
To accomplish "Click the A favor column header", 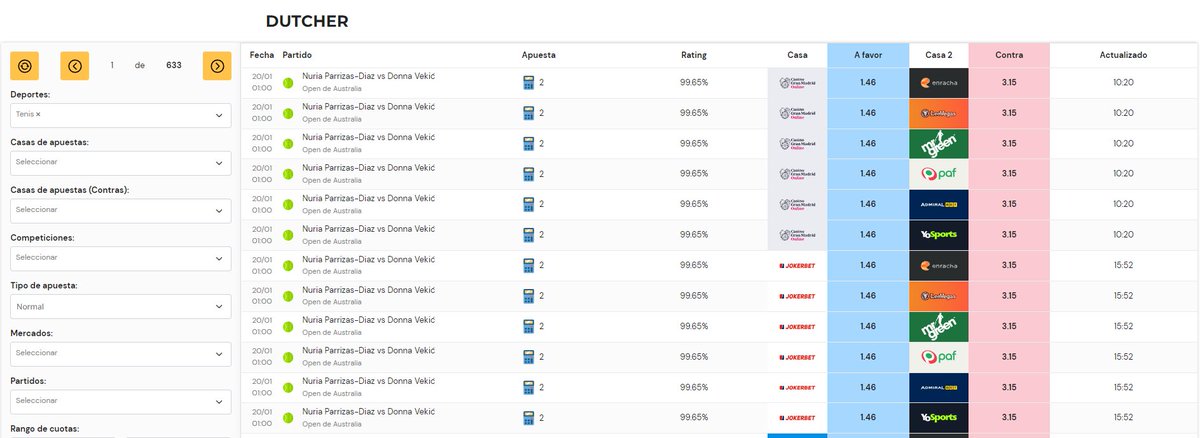I will (x=868, y=55).
